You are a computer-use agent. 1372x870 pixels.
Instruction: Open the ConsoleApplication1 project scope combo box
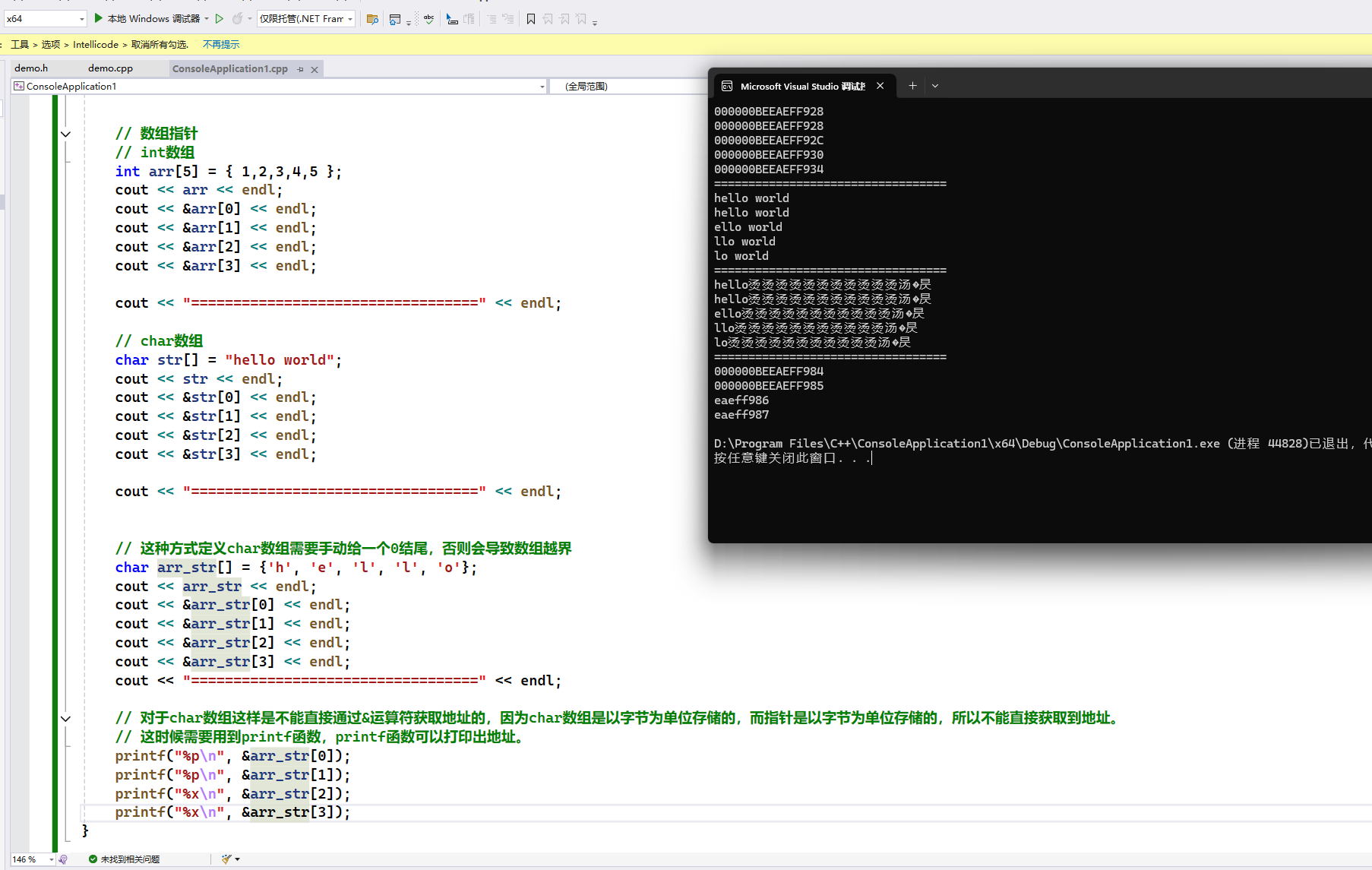(542, 87)
